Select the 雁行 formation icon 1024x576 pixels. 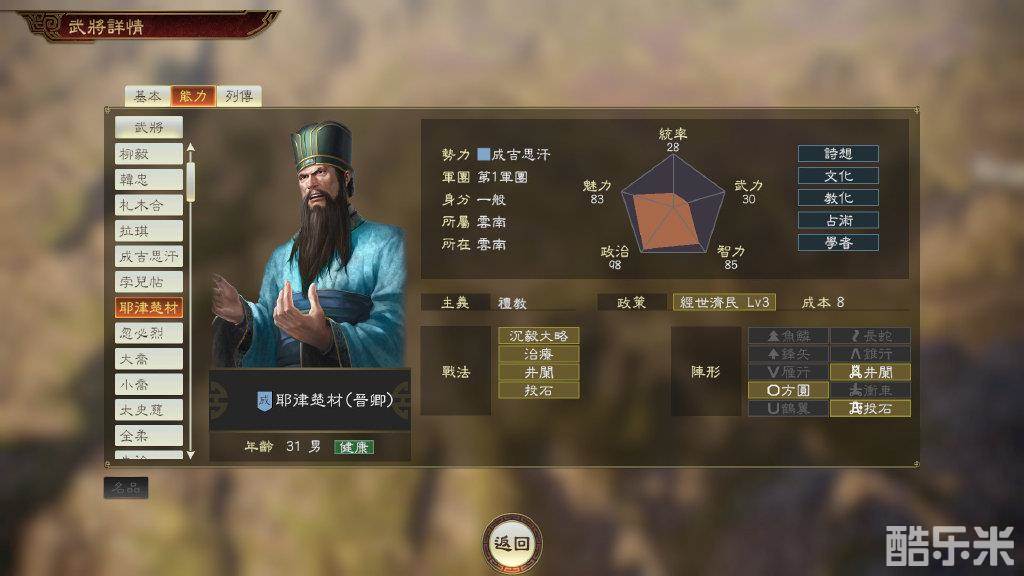(x=788, y=372)
